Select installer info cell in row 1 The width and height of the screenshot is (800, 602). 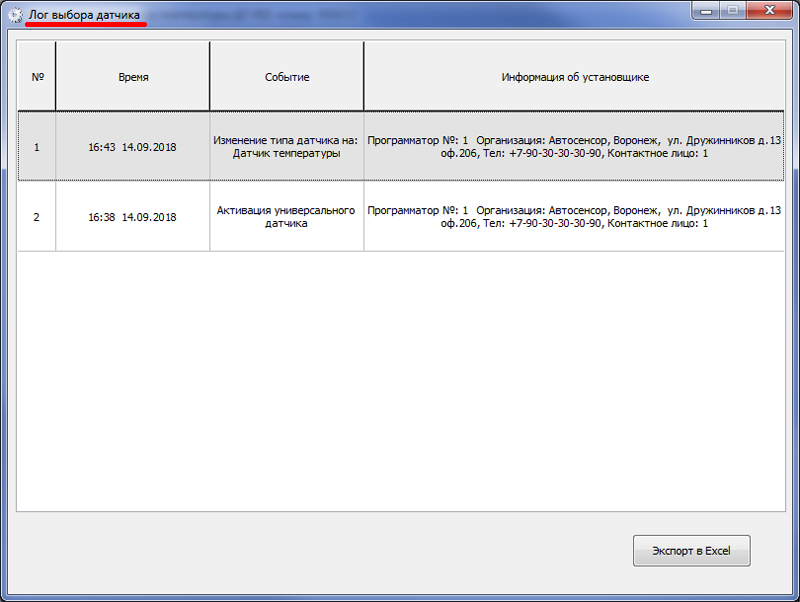pyautogui.click(x=574, y=147)
